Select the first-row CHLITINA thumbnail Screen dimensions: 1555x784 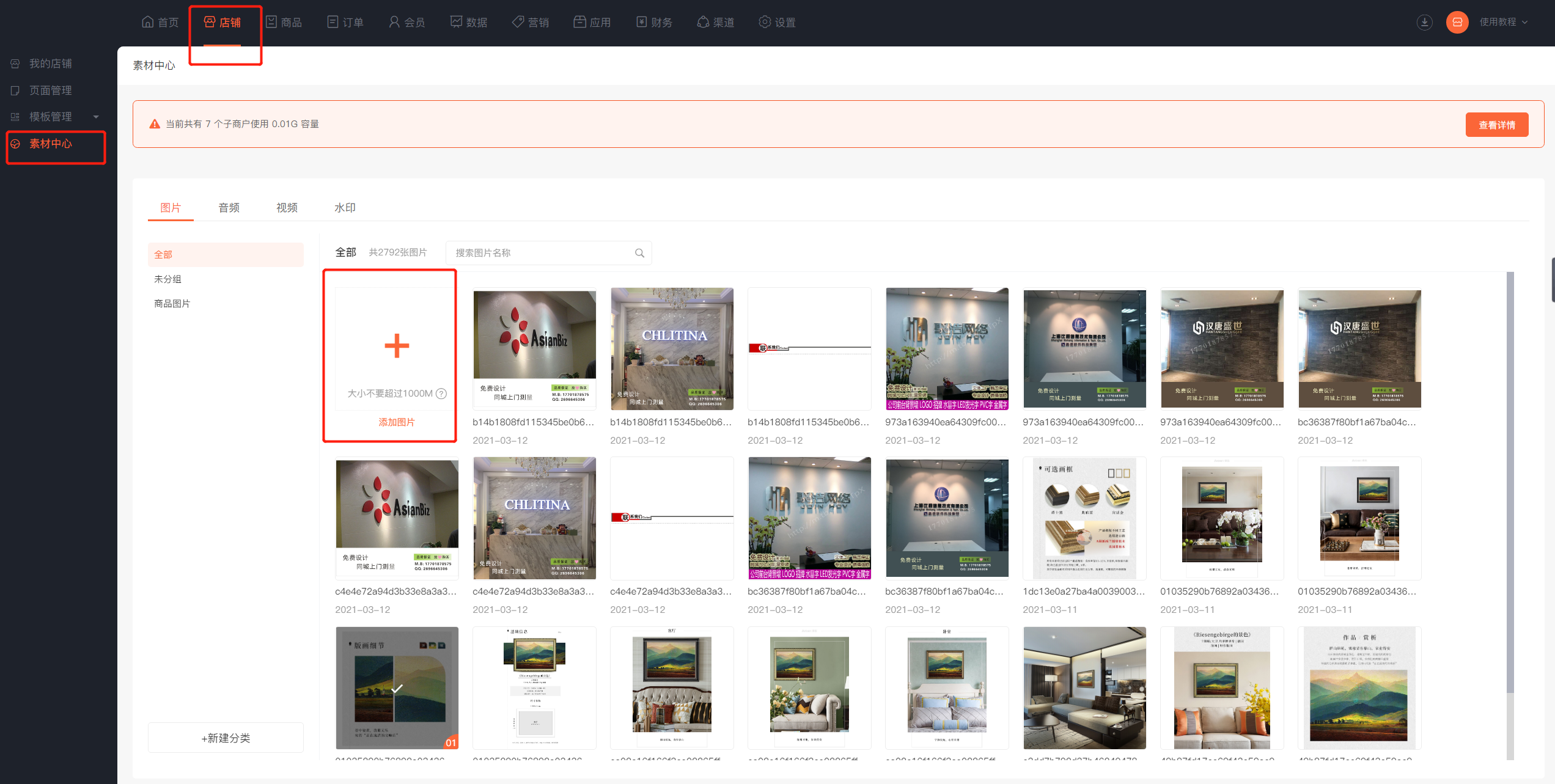point(672,348)
